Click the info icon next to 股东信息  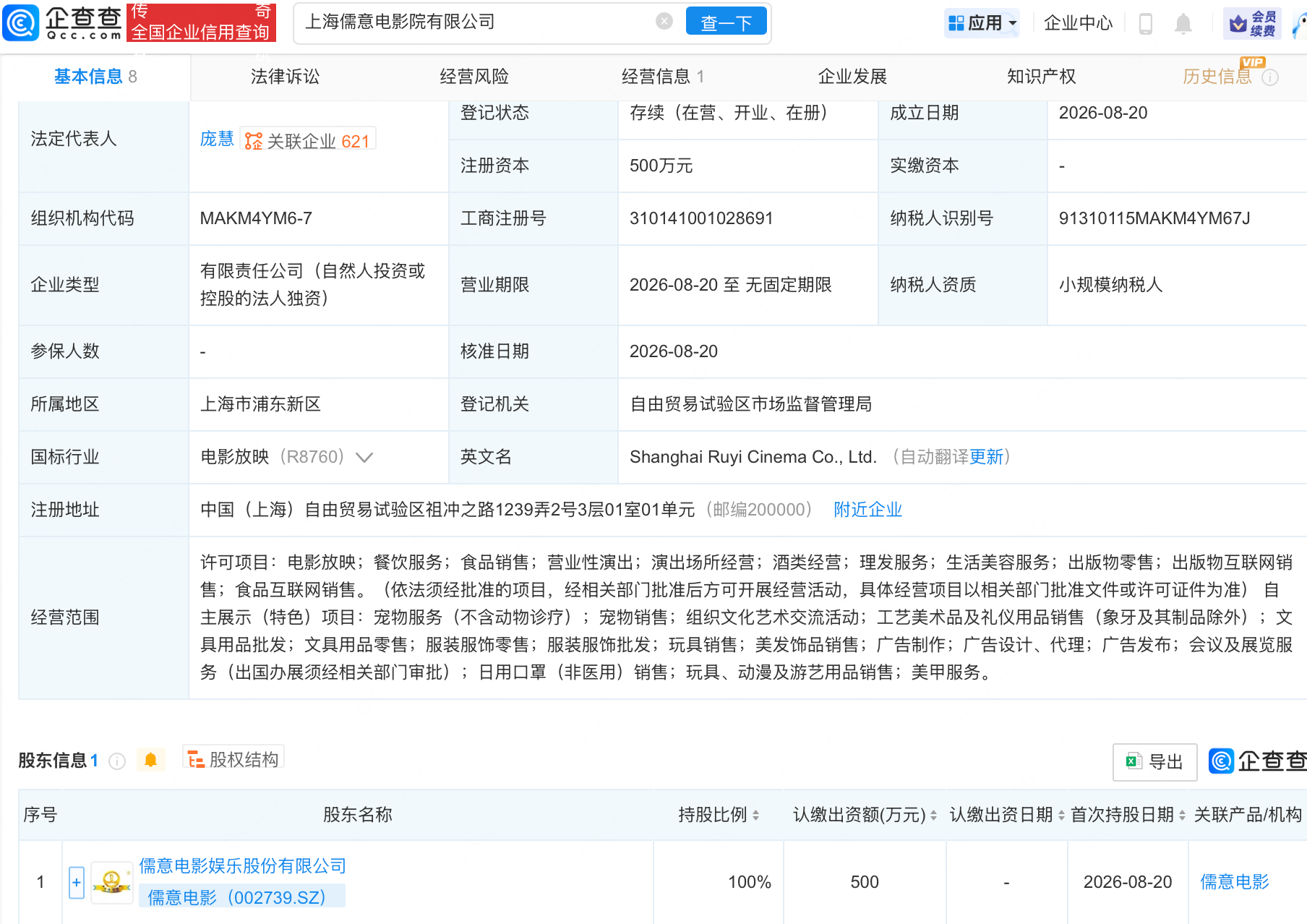(117, 761)
